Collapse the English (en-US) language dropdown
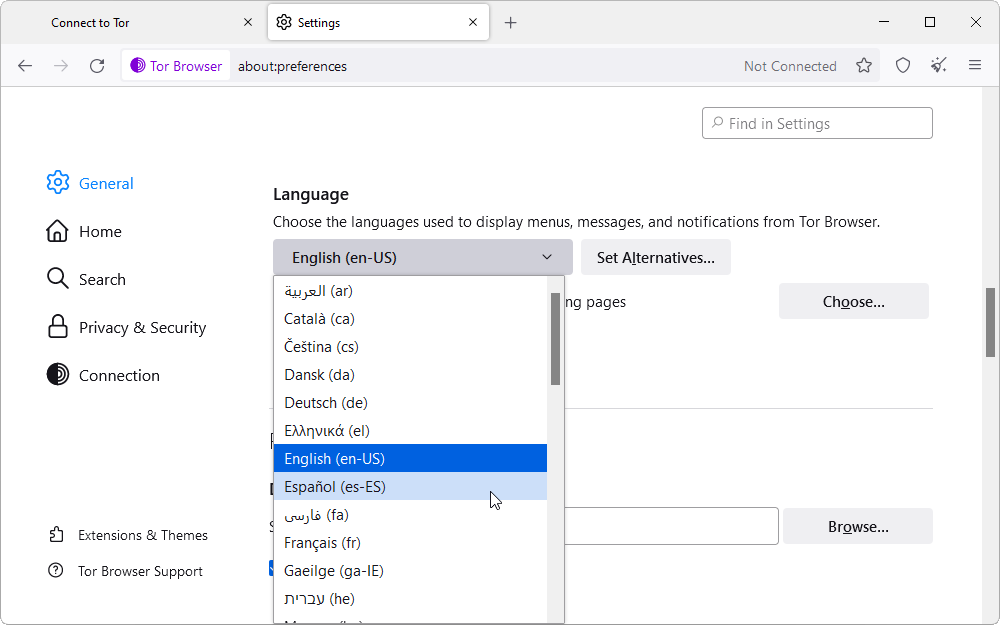1000x625 pixels. pos(422,258)
